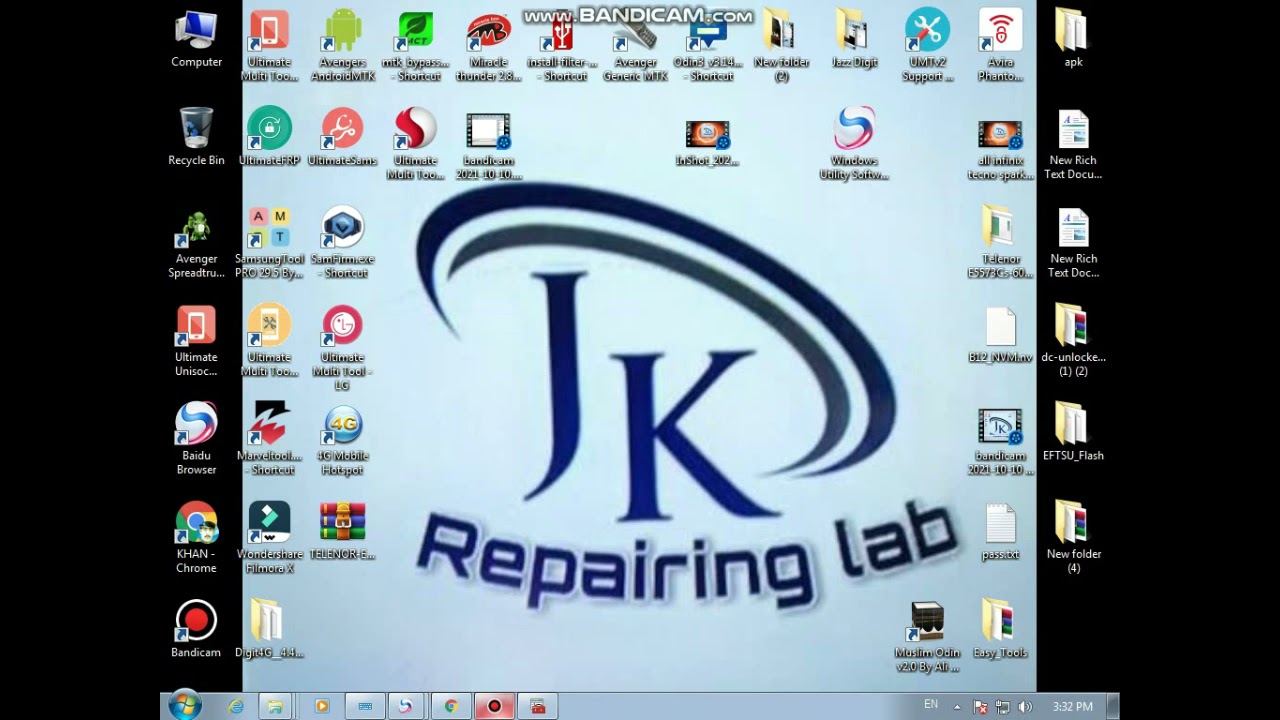The image size is (1280, 720).
Task: Click Show desktop strip on taskbar
Action: (x=1113, y=706)
